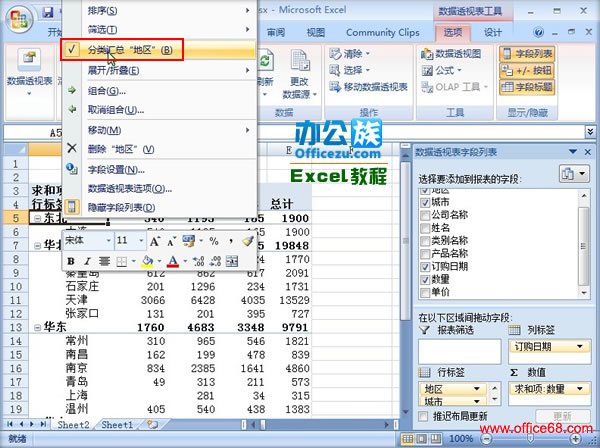
Task: Open 数据透视图 PivotChart tool
Action: tap(451, 54)
